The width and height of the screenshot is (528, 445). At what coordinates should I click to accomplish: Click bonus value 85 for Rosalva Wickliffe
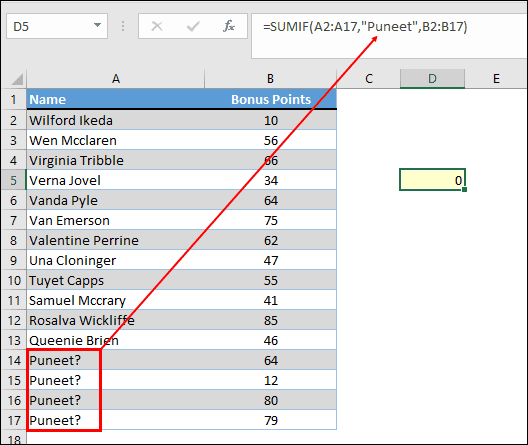point(270,320)
